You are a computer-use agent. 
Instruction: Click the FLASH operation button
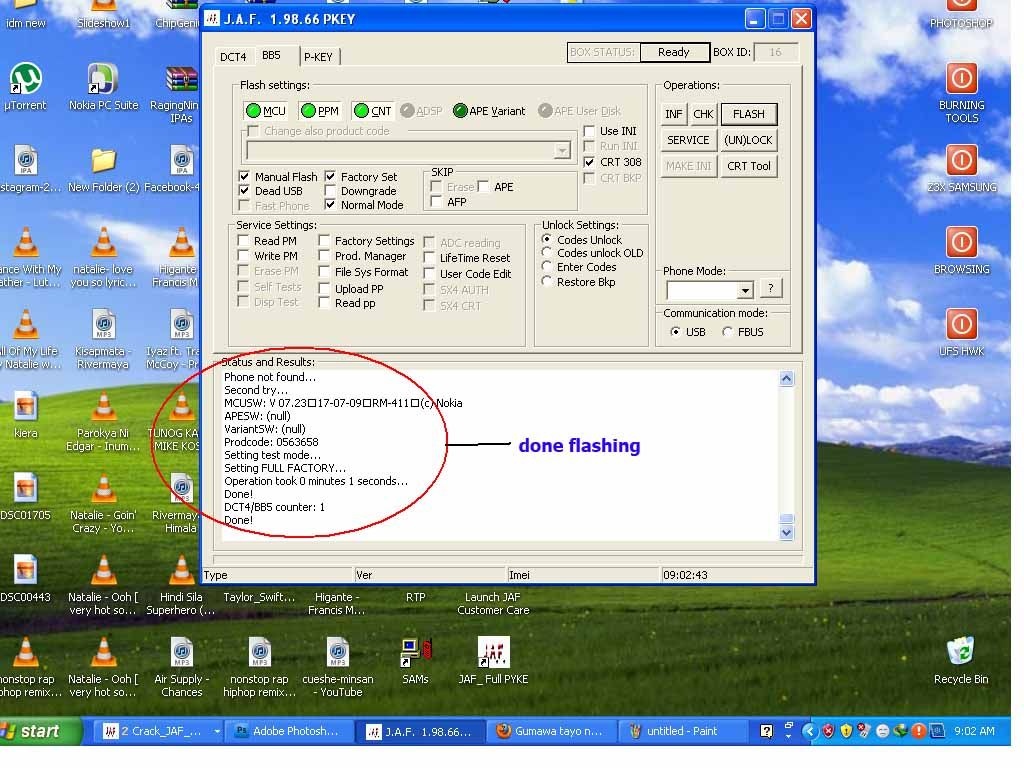(748, 114)
